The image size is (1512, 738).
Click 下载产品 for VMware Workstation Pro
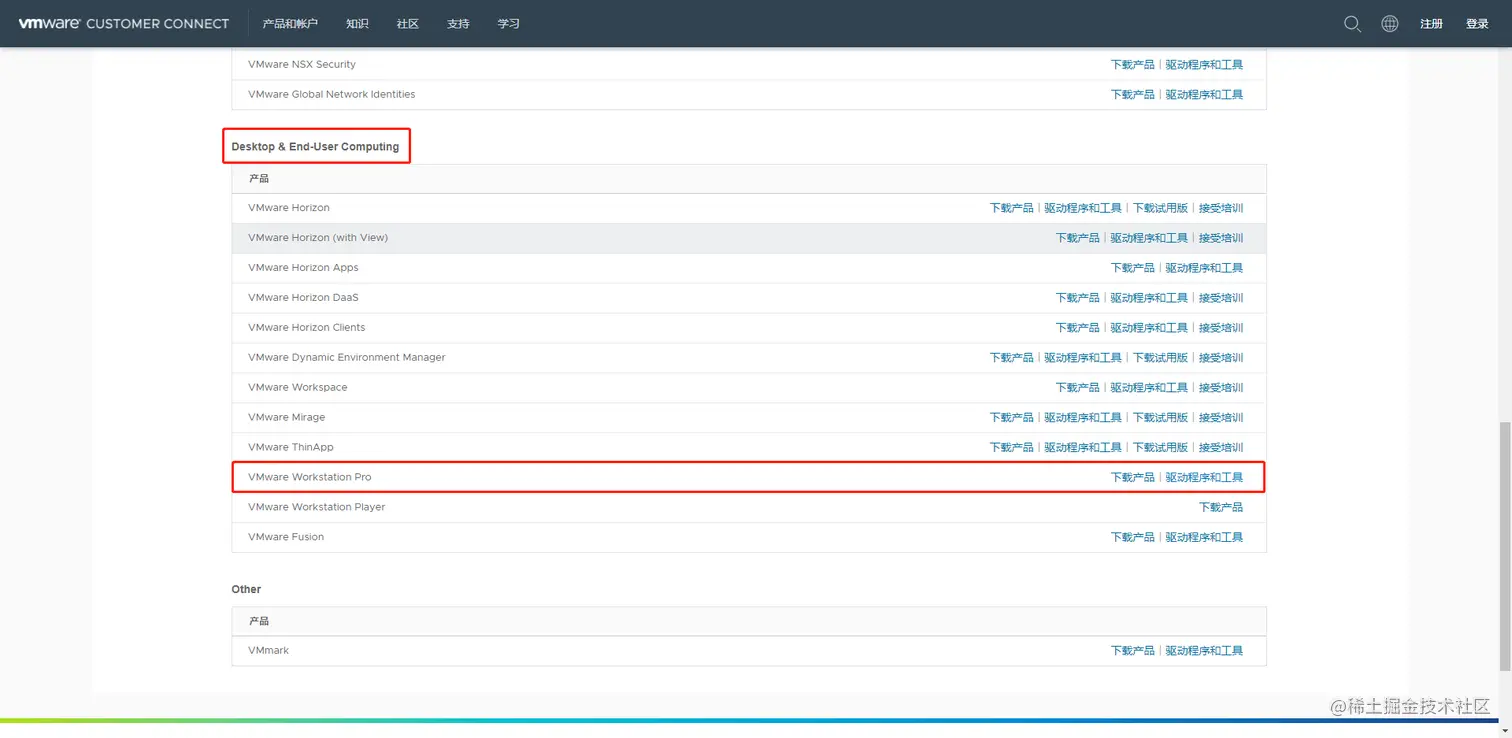click(1132, 477)
